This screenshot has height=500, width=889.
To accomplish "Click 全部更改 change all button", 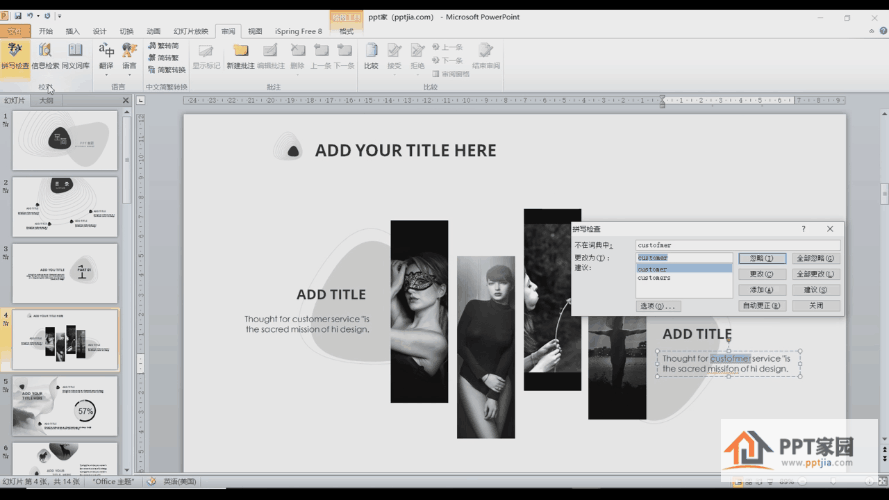I will (x=815, y=274).
